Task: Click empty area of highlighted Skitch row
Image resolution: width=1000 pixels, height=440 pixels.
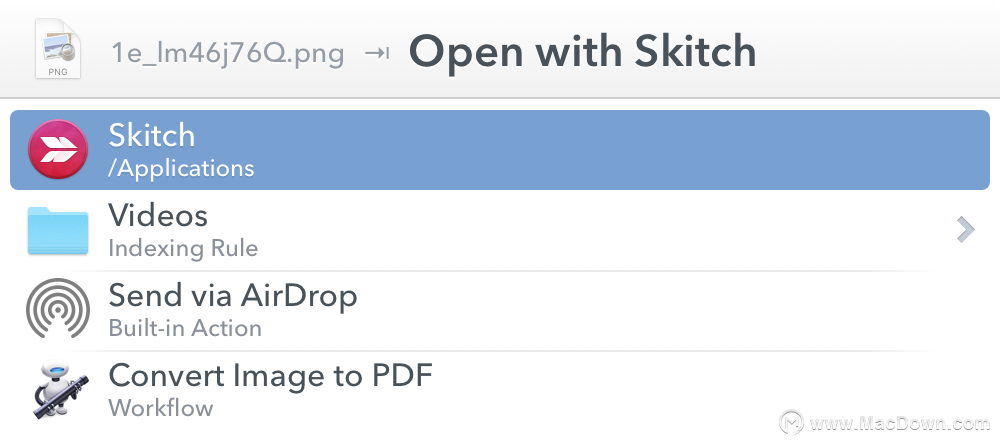Action: pyautogui.click(x=606, y=150)
